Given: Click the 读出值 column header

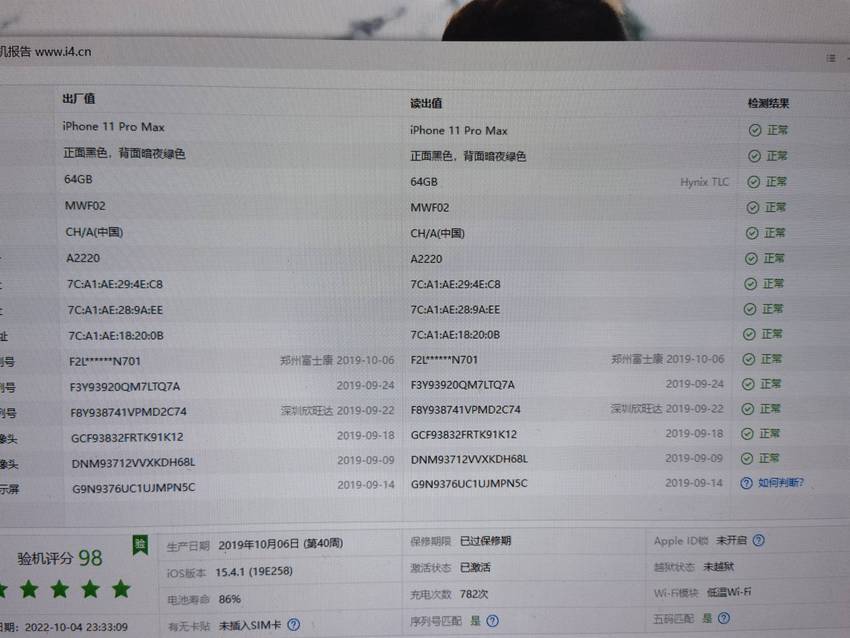Looking at the screenshot, I should (x=426, y=103).
